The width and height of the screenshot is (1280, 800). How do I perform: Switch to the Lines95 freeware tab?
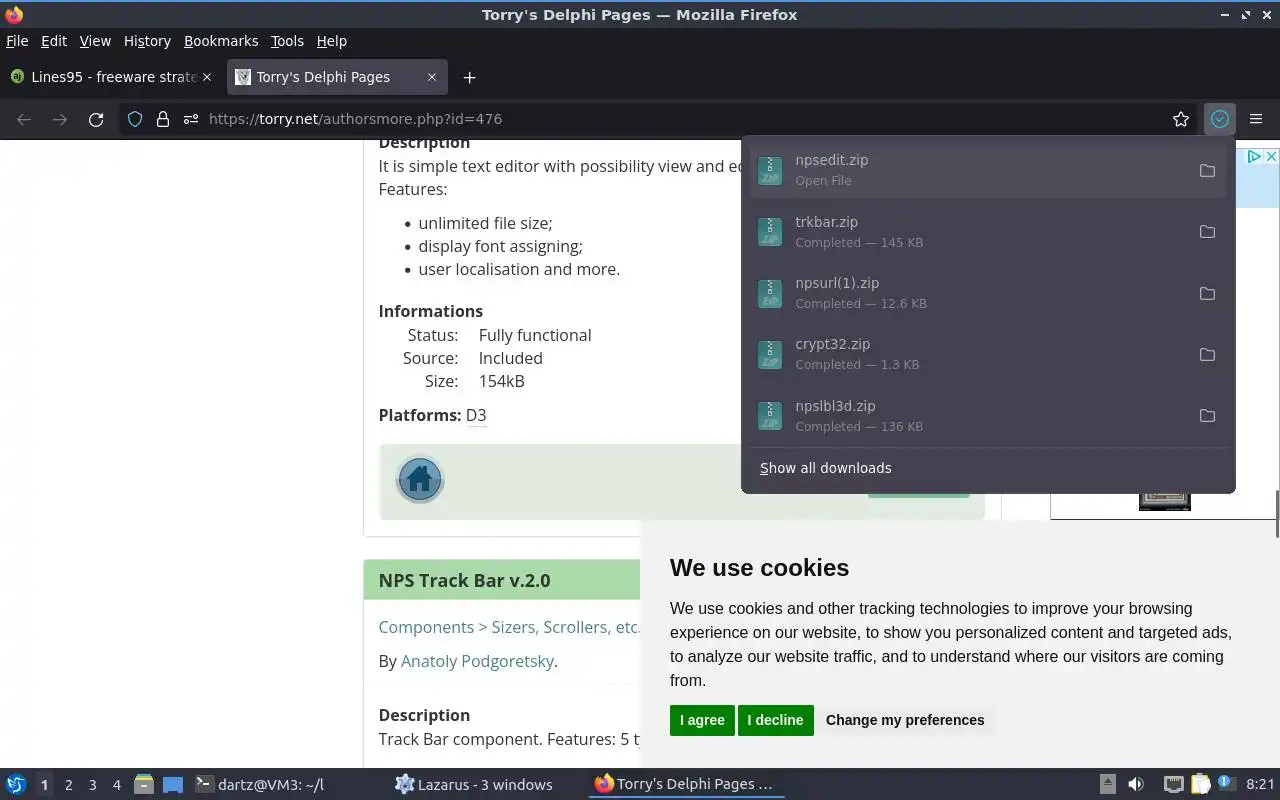point(112,77)
